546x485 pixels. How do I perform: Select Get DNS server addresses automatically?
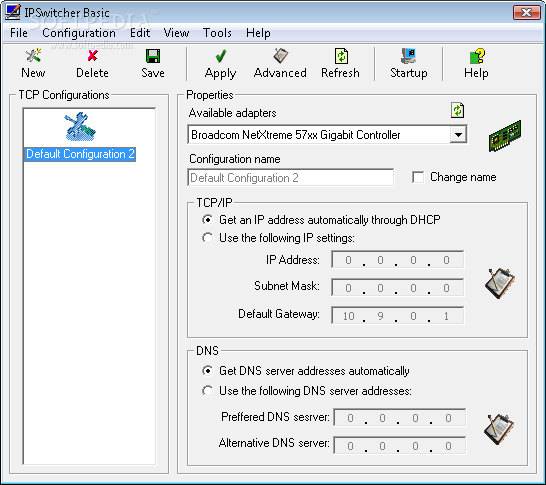click(208, 371)
